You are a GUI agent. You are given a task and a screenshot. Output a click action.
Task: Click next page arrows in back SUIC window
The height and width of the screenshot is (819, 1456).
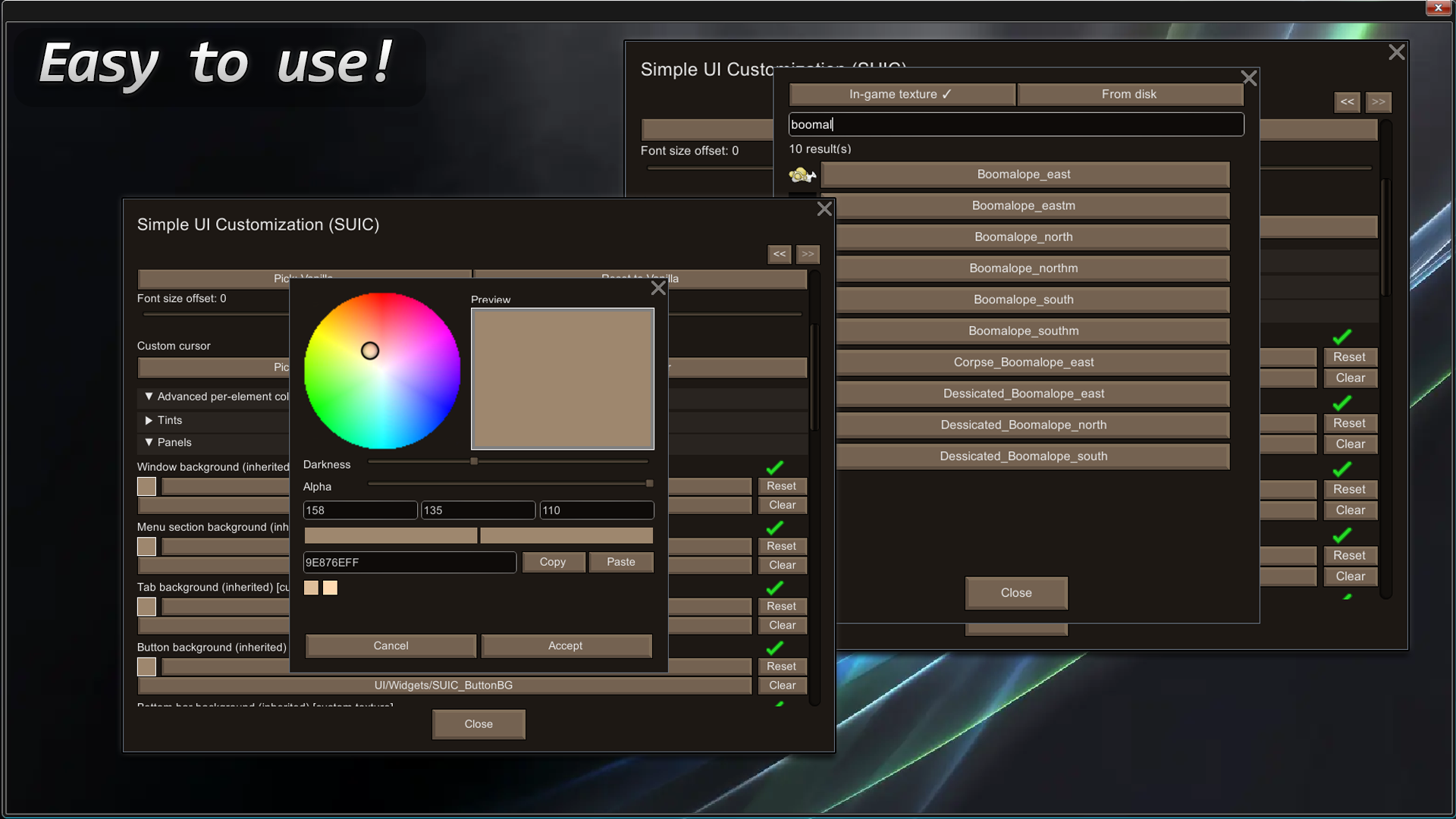coord(1379,102)
